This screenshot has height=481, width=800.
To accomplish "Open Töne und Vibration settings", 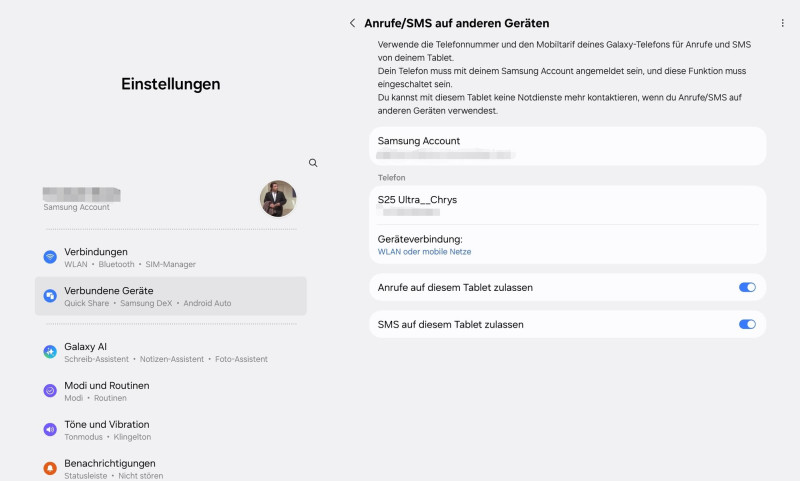I will [171, 430].
